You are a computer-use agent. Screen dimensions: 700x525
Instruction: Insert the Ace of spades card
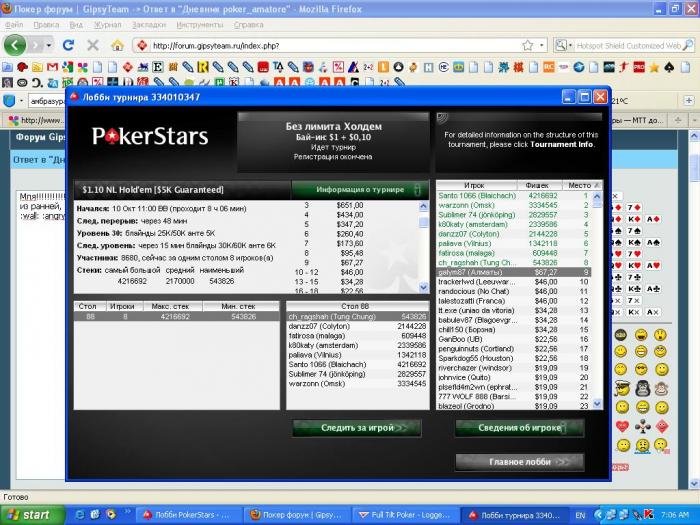(x=653, y=242)
